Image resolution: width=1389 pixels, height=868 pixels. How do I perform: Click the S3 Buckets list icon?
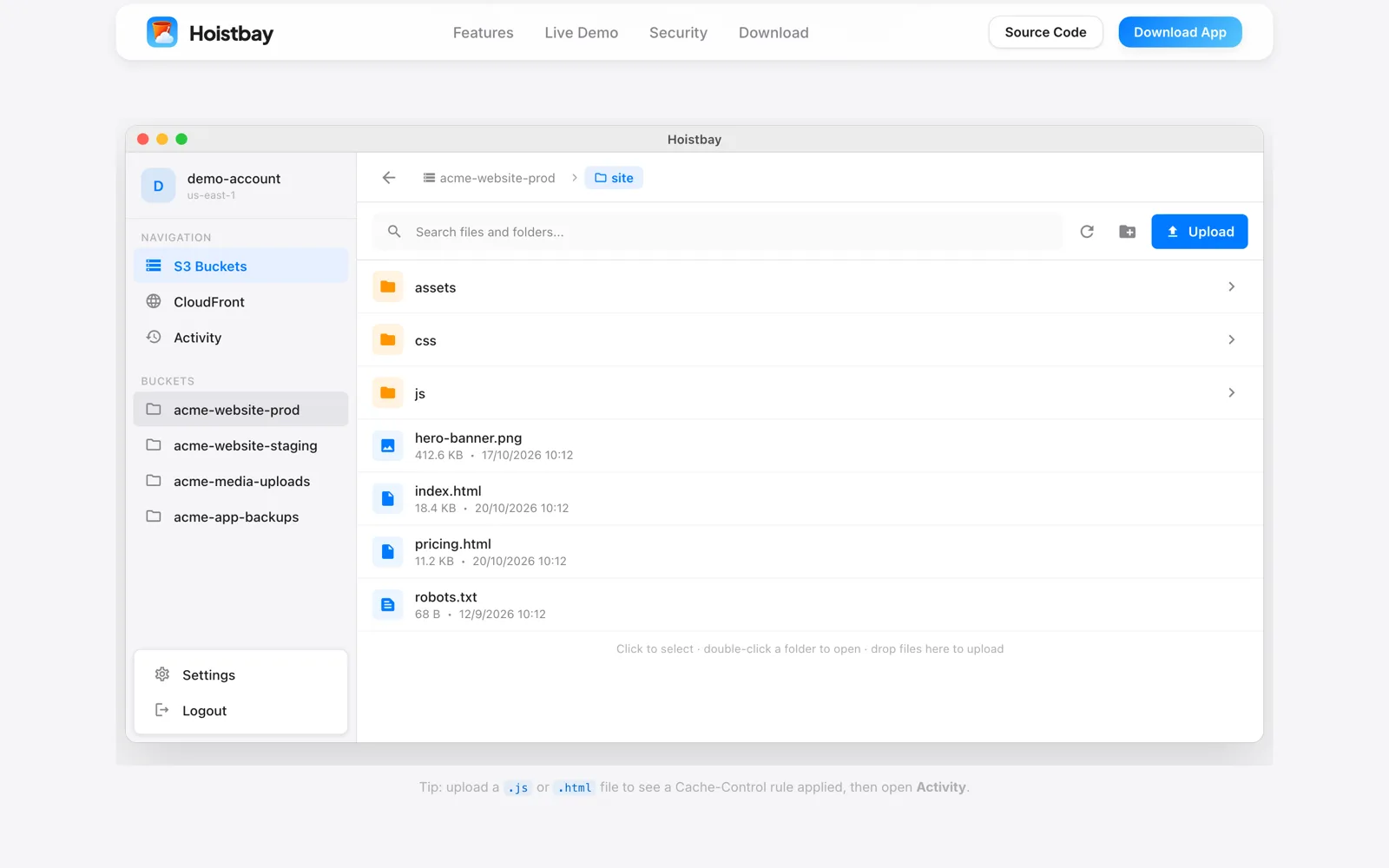tap(154, 266)
